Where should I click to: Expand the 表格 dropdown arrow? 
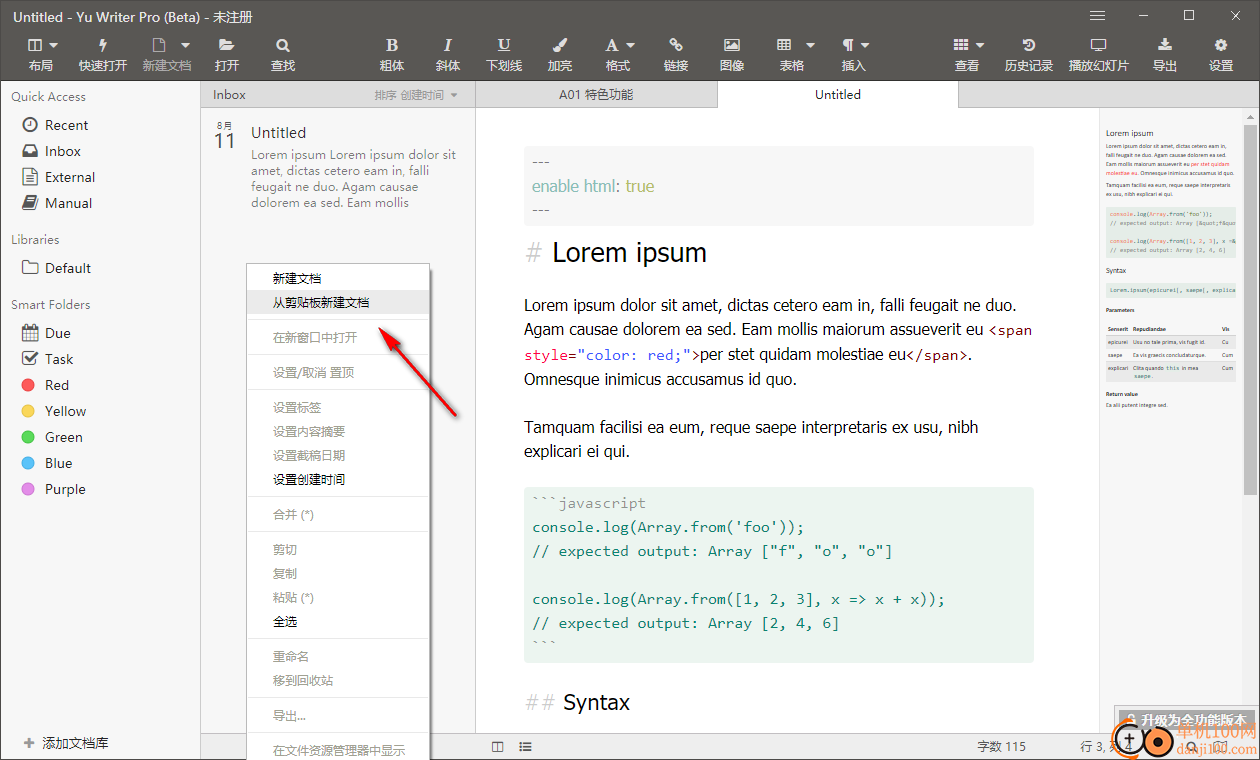(x=810, y=45)
